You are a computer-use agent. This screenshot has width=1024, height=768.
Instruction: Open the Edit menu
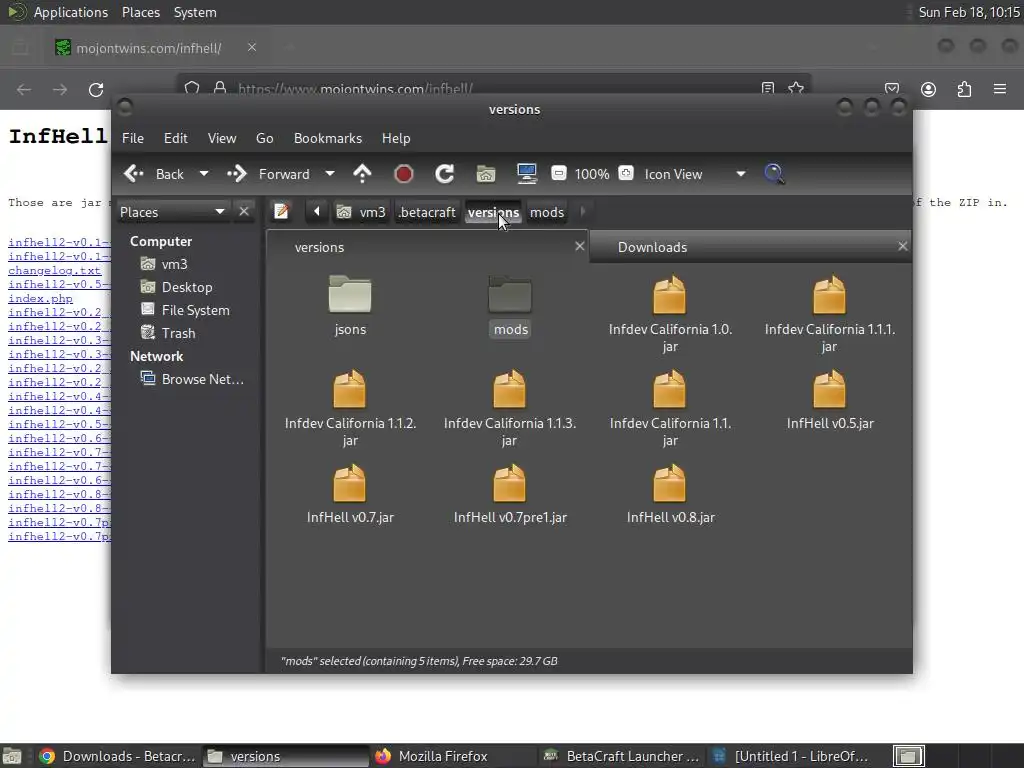[175, 138]
